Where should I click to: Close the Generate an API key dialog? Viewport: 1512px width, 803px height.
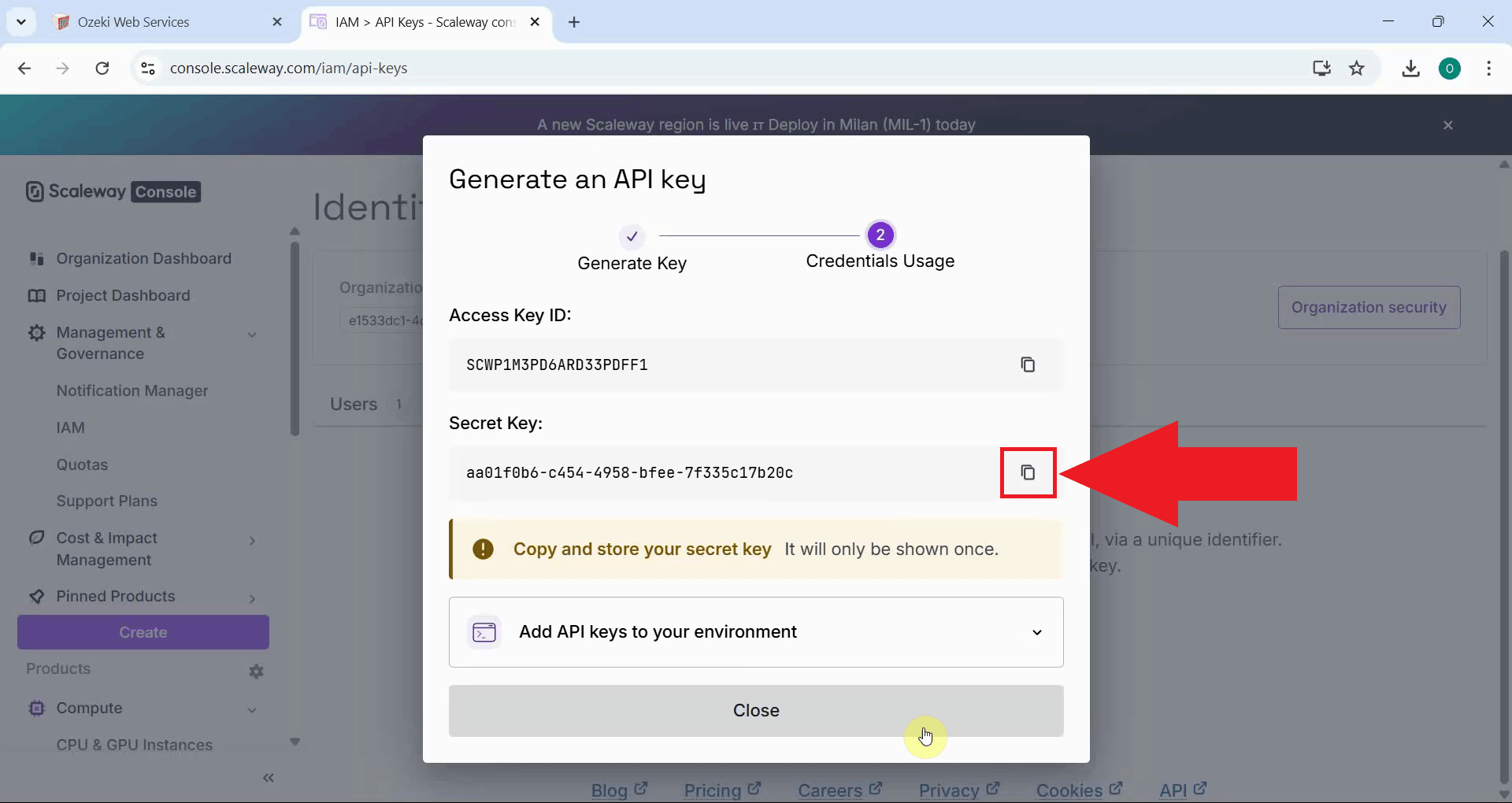[755, 710]
